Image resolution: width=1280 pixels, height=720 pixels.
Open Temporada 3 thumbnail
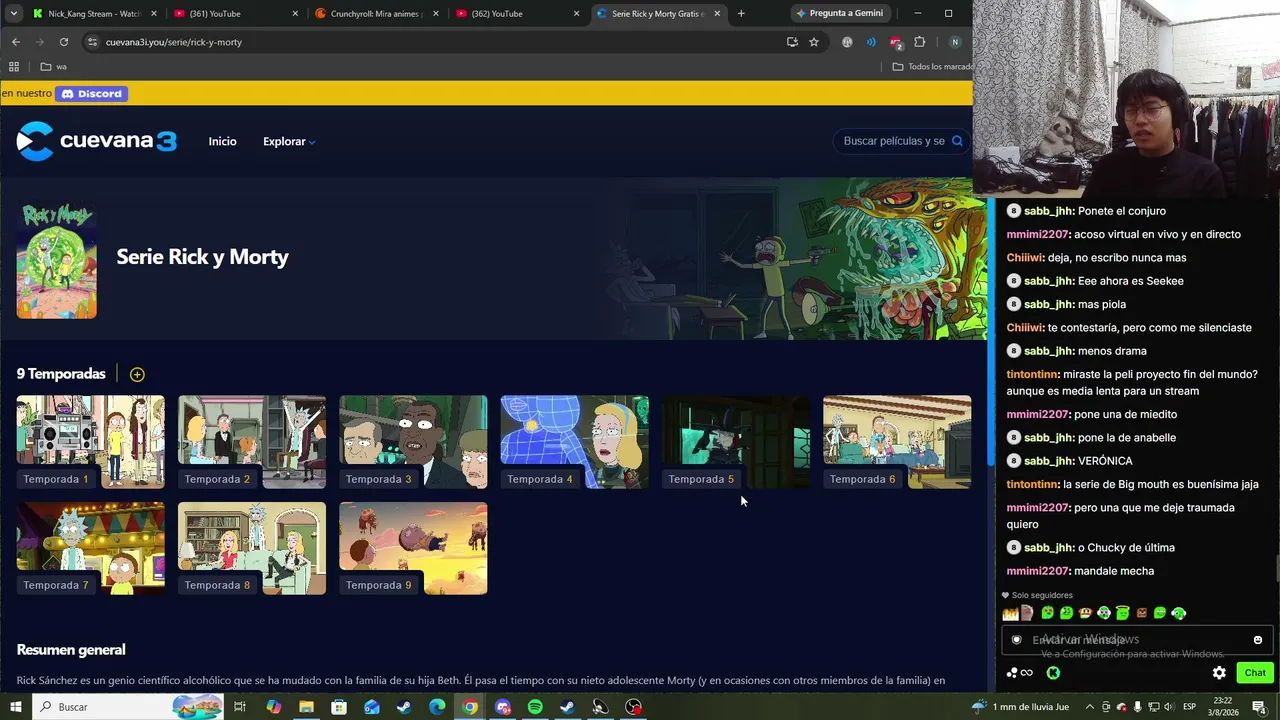tap(413, 442)
